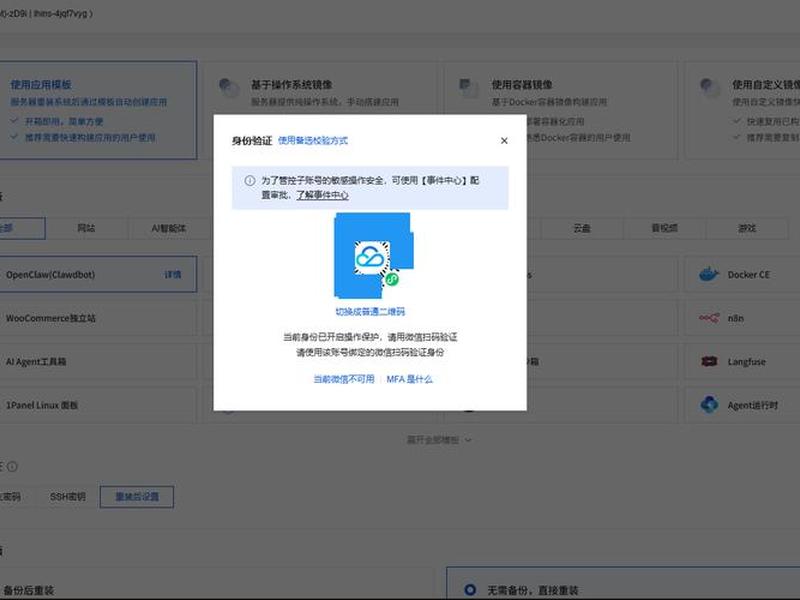The image size is (800, 600).
Task: Select the 基于操作系统镜像 card
Action: coord(322,110)
